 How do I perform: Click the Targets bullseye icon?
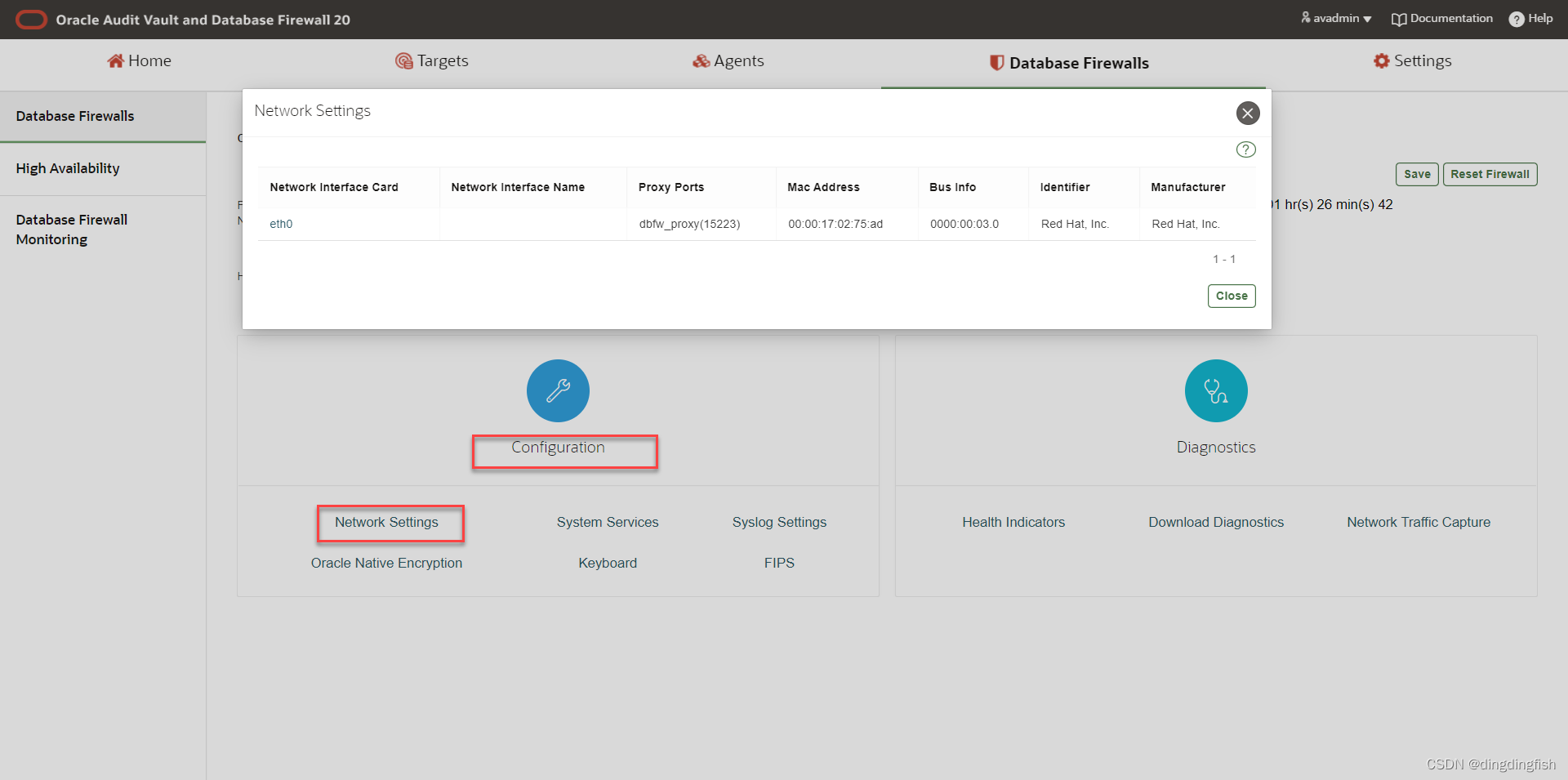tap(403, 61)
